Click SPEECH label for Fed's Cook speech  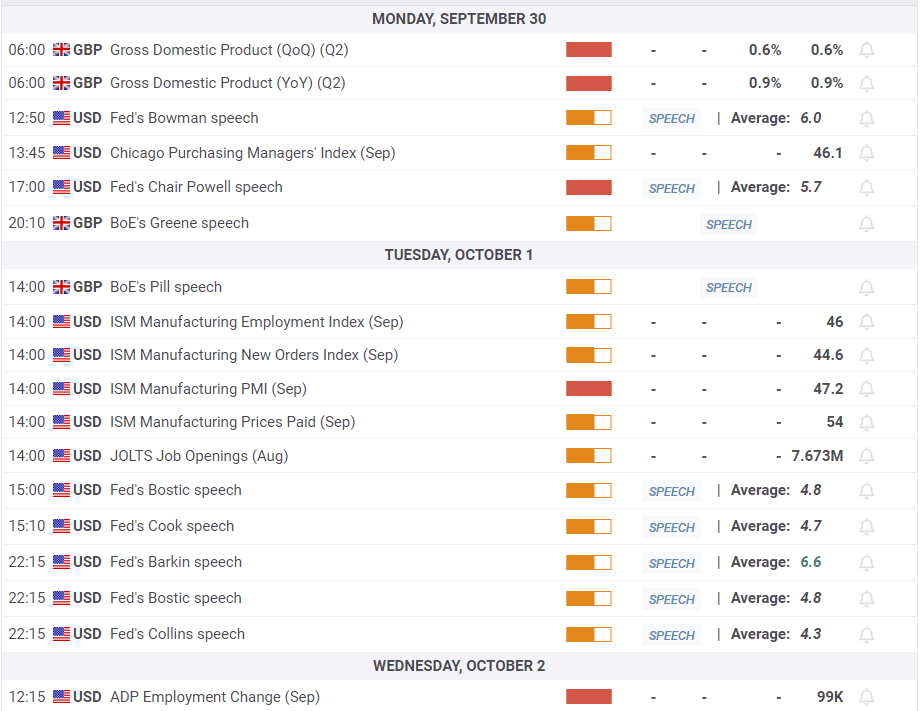671,527
